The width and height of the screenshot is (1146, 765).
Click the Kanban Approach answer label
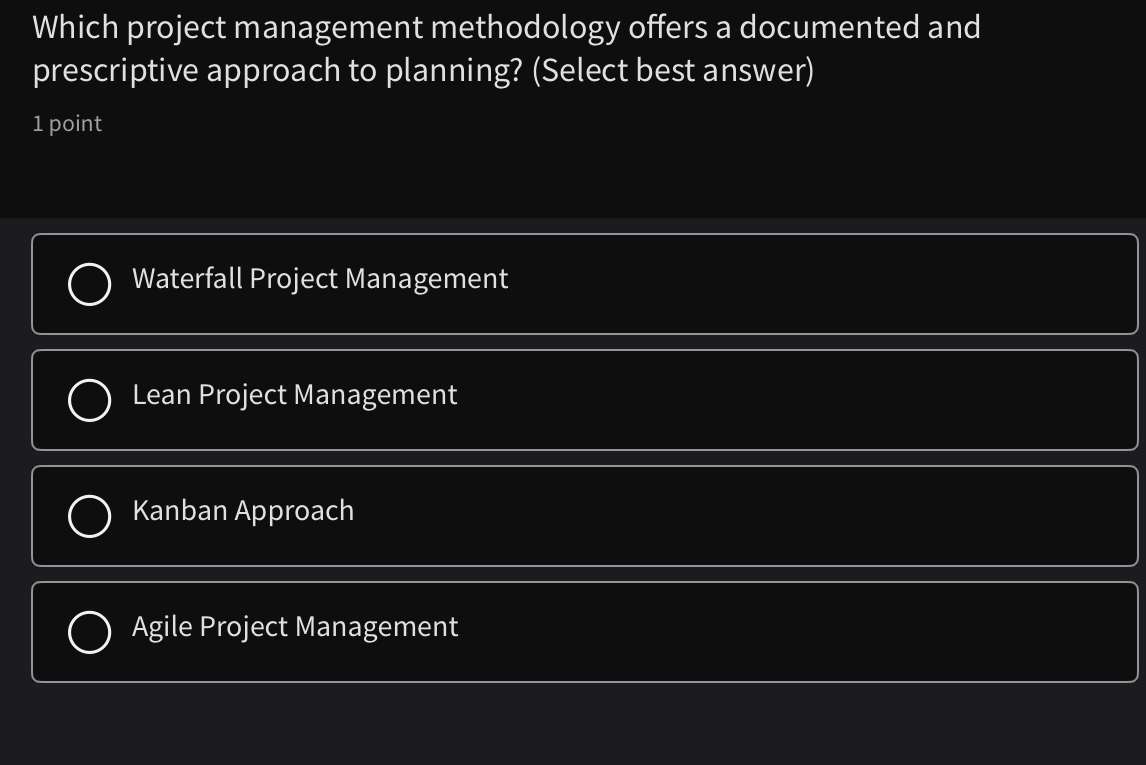(x=242, y=511)
